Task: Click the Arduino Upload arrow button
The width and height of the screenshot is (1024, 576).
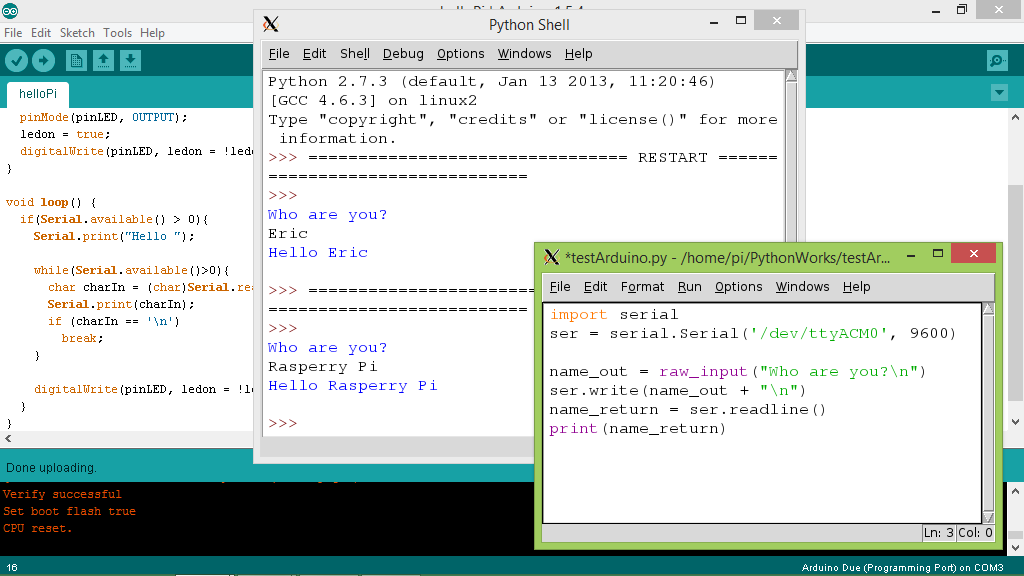Action: [44, 61]
